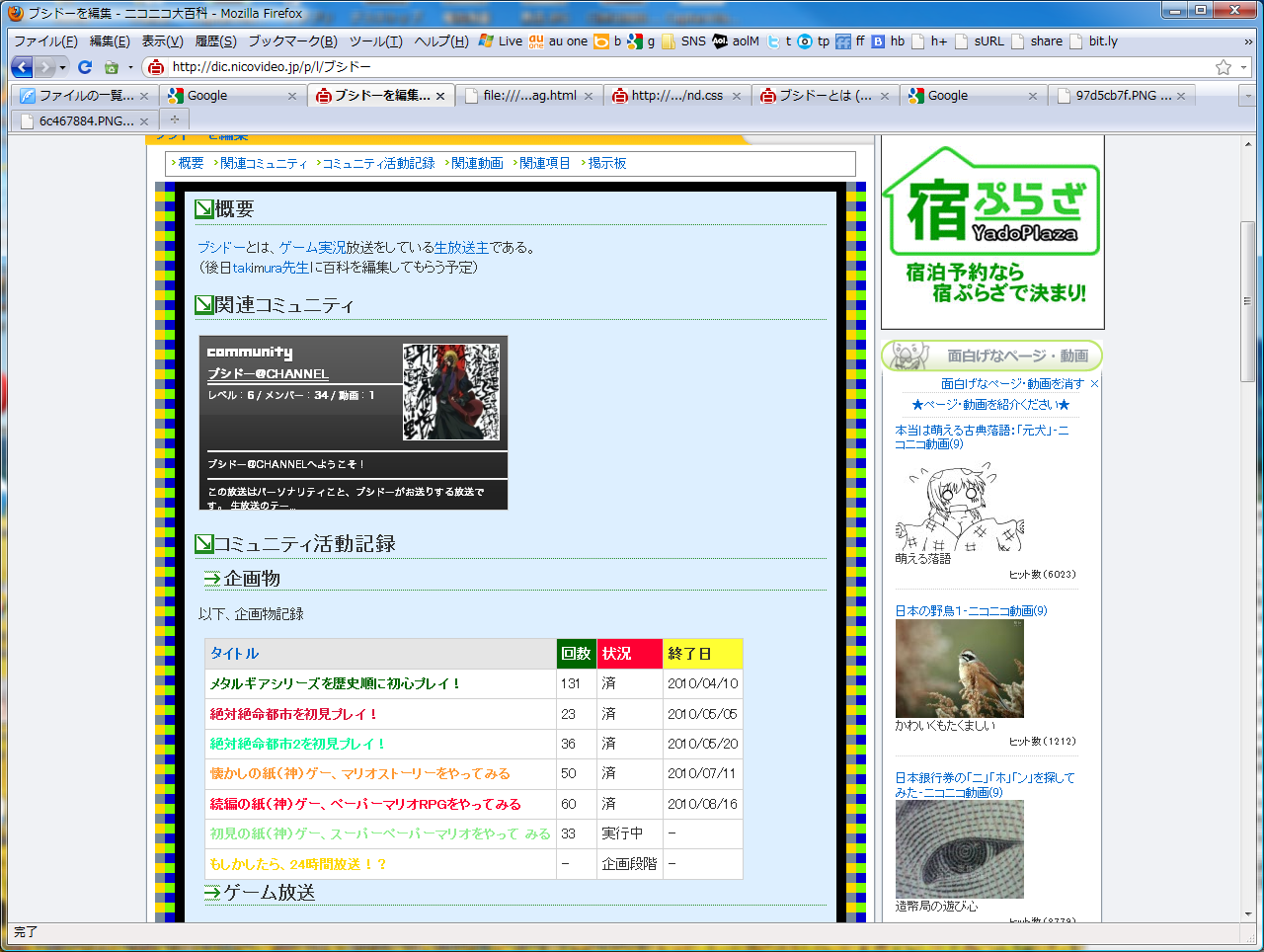Close the ブシドーを編集 tab
Viewport: 1264px width, 952px height.
tap(440, 96)
